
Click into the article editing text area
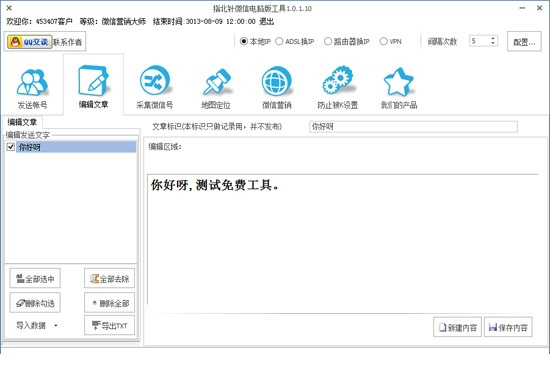342,239
